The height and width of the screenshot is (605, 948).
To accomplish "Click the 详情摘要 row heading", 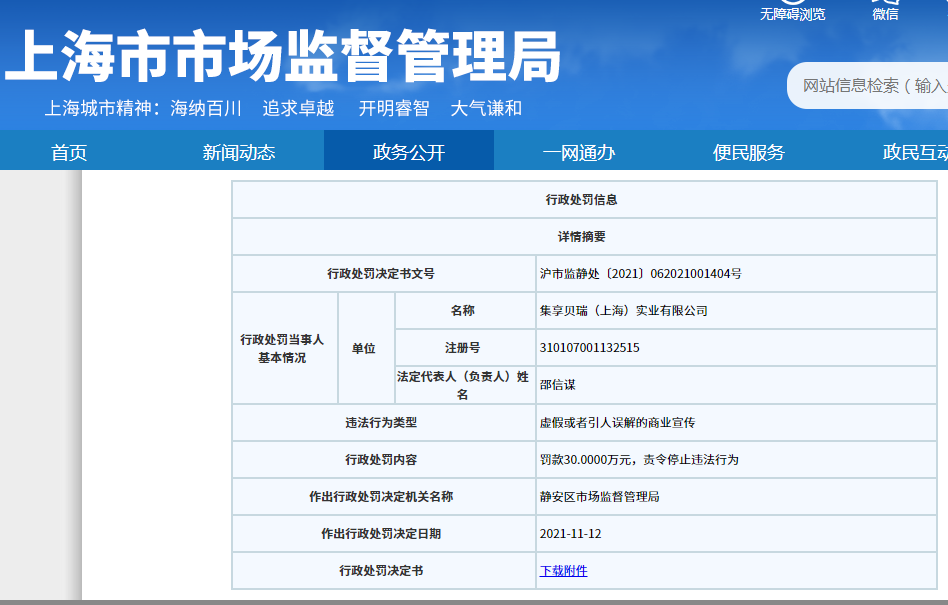I will click(x=581, y=237).
